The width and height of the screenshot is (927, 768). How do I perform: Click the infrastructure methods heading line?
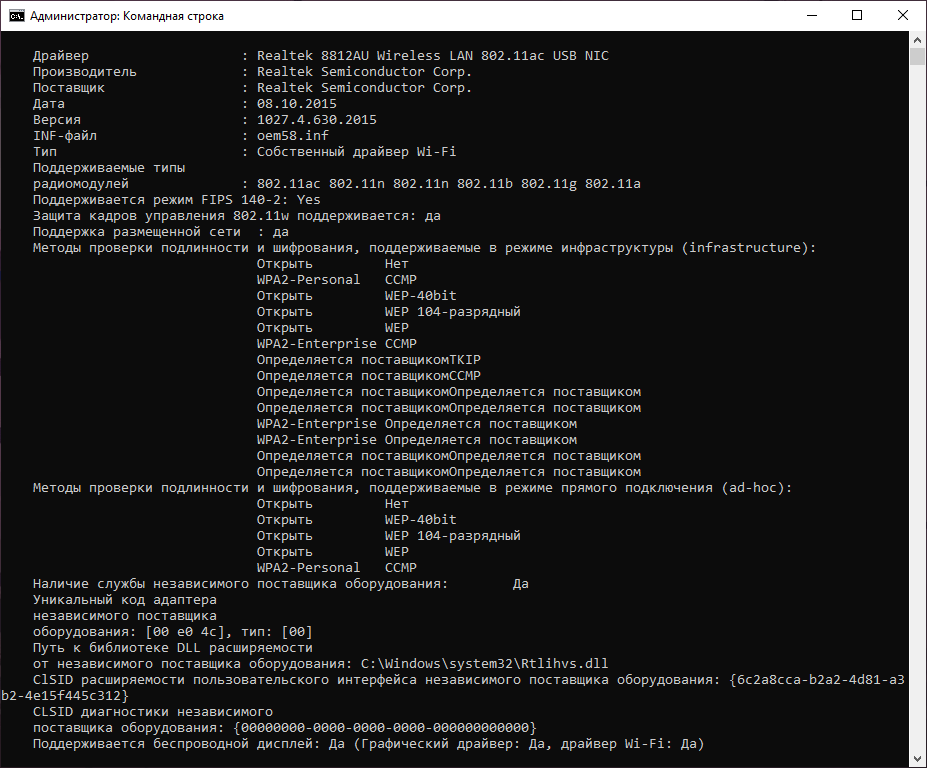(424, 247)
